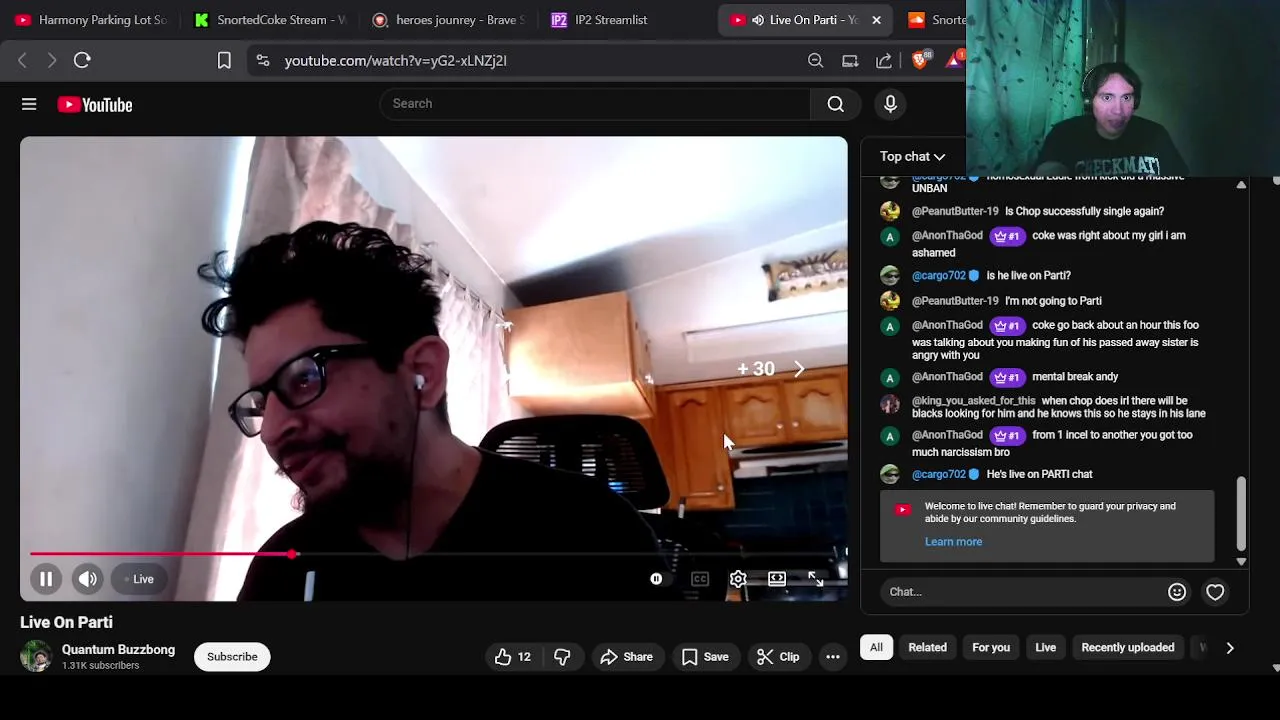Go forward in browser history
Image resolution: width=1280 pixels, height=720 pixels.
coord(52,61)
